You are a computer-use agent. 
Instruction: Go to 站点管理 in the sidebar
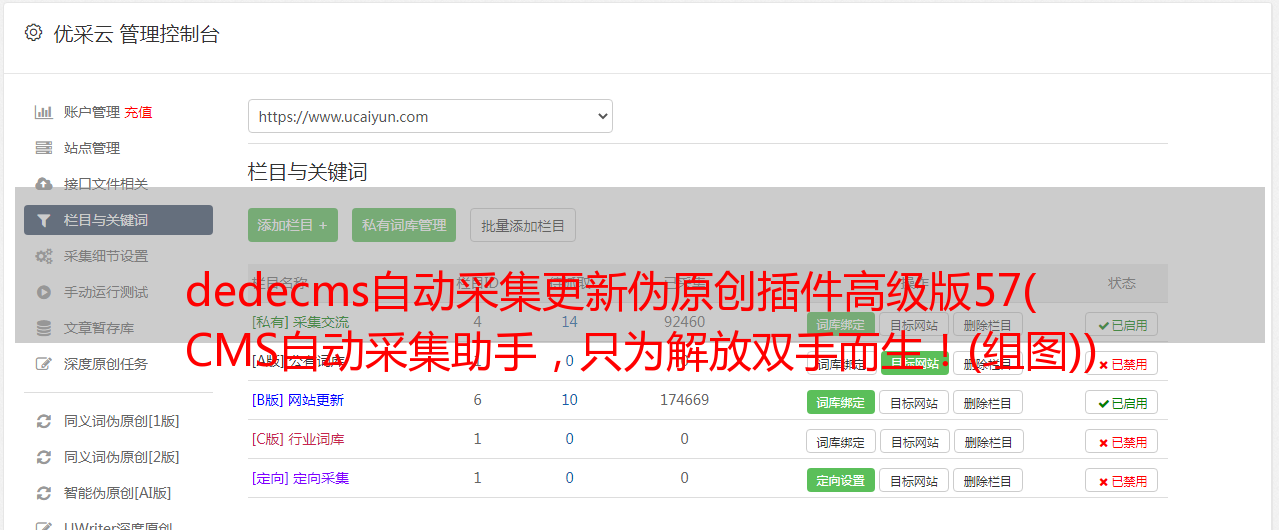pos(92,148)
